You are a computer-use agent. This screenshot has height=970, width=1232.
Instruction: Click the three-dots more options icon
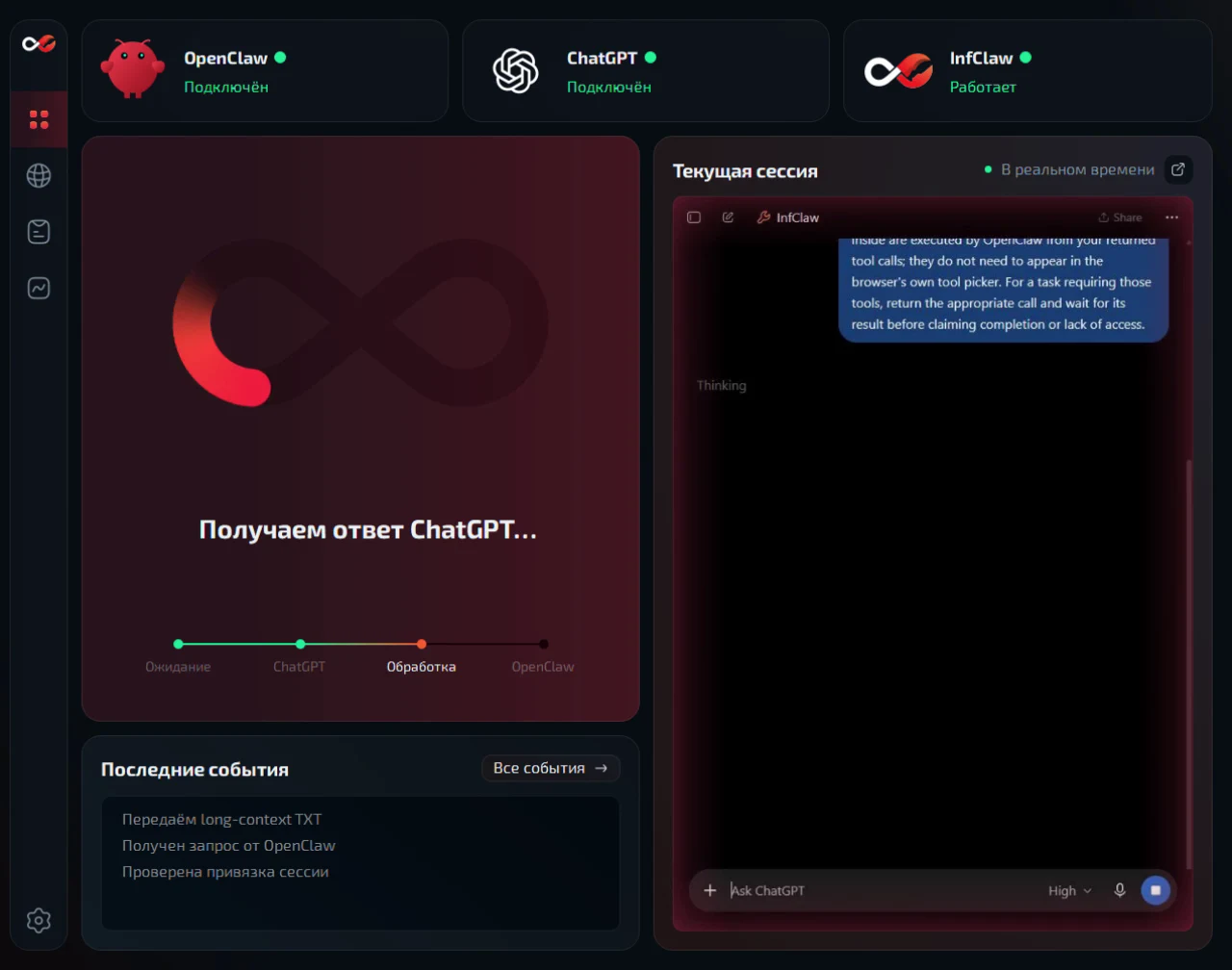point(1171,217)
